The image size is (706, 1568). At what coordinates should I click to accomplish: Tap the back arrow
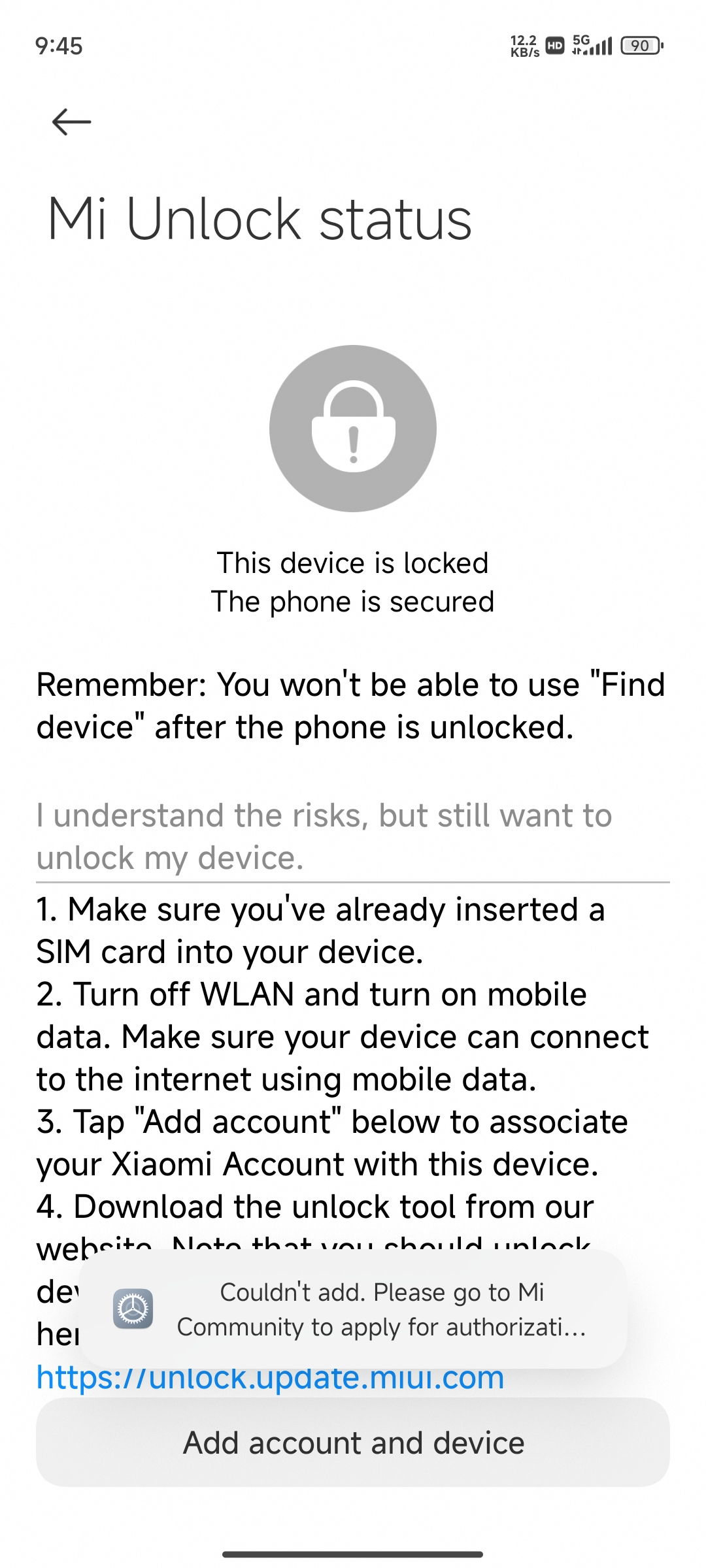(x=71, y=122)
